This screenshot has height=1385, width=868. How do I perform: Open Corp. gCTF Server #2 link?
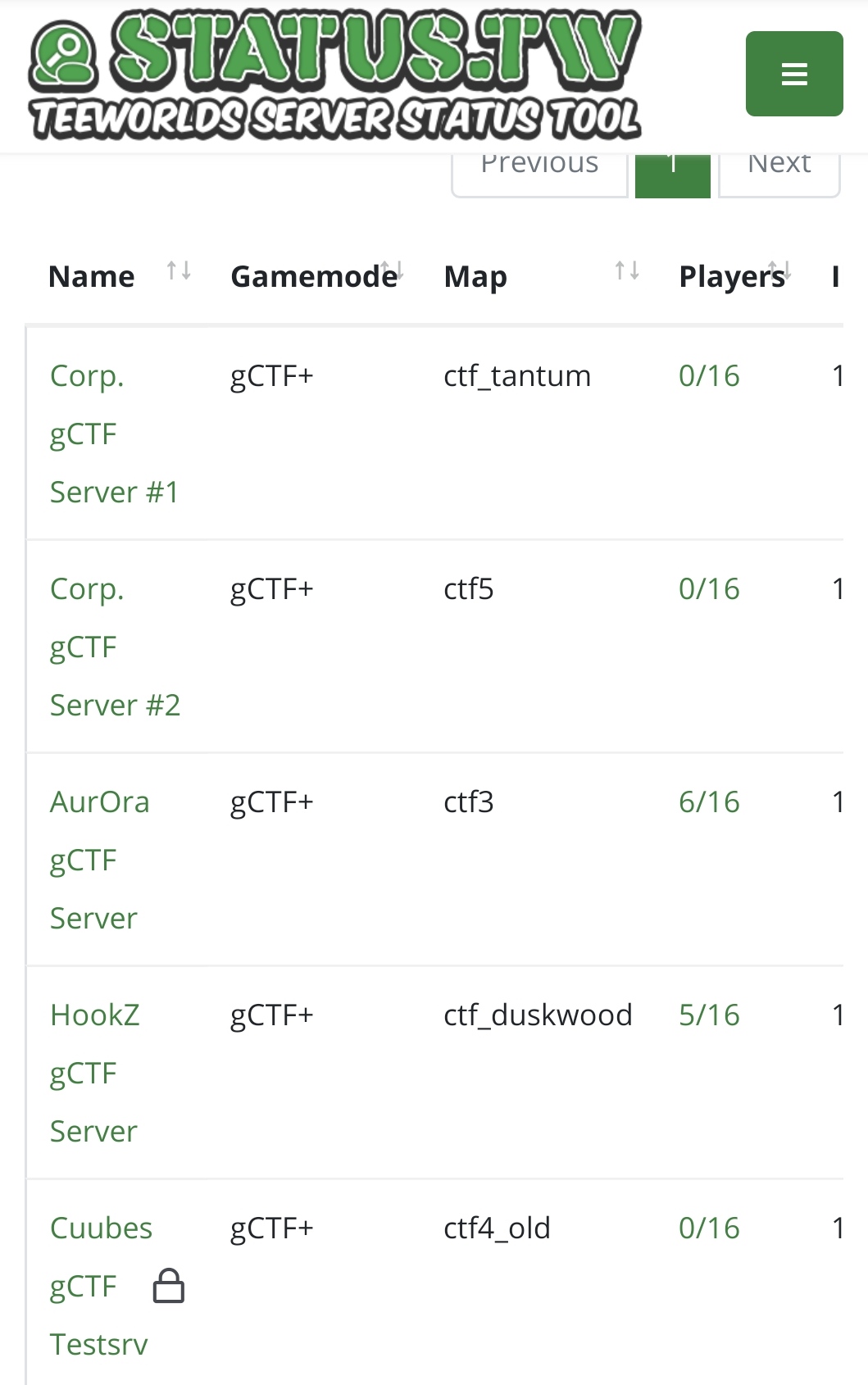(115, 647)
